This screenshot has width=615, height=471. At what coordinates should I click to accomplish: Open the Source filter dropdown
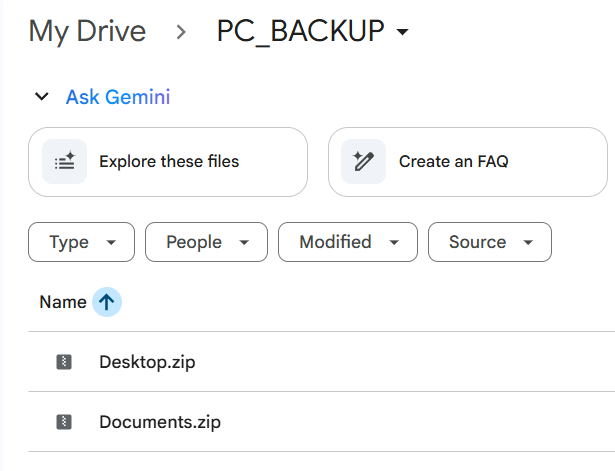coord(490,242)
